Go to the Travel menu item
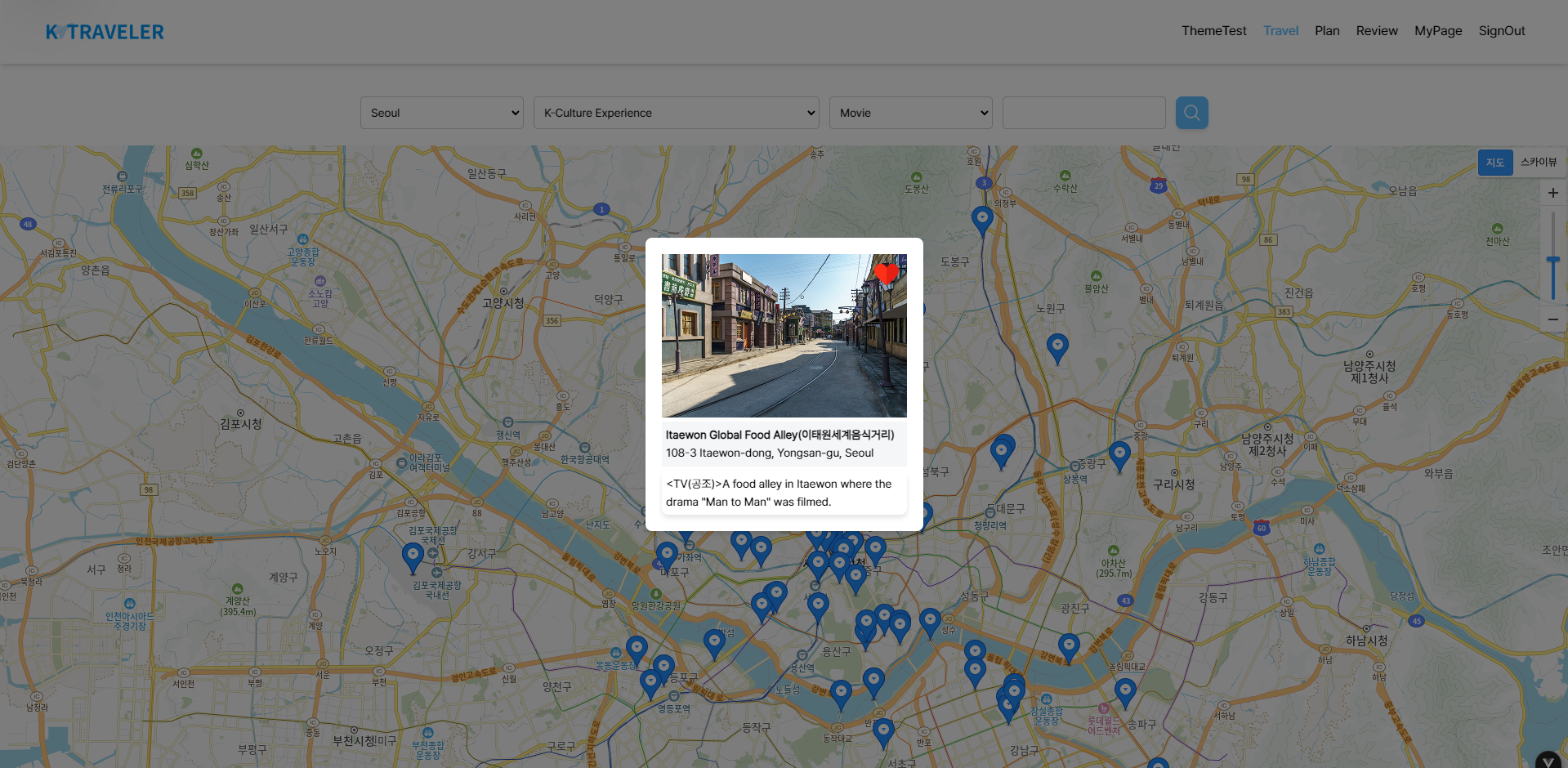The image size is (1568, 768). (1280, 31)
